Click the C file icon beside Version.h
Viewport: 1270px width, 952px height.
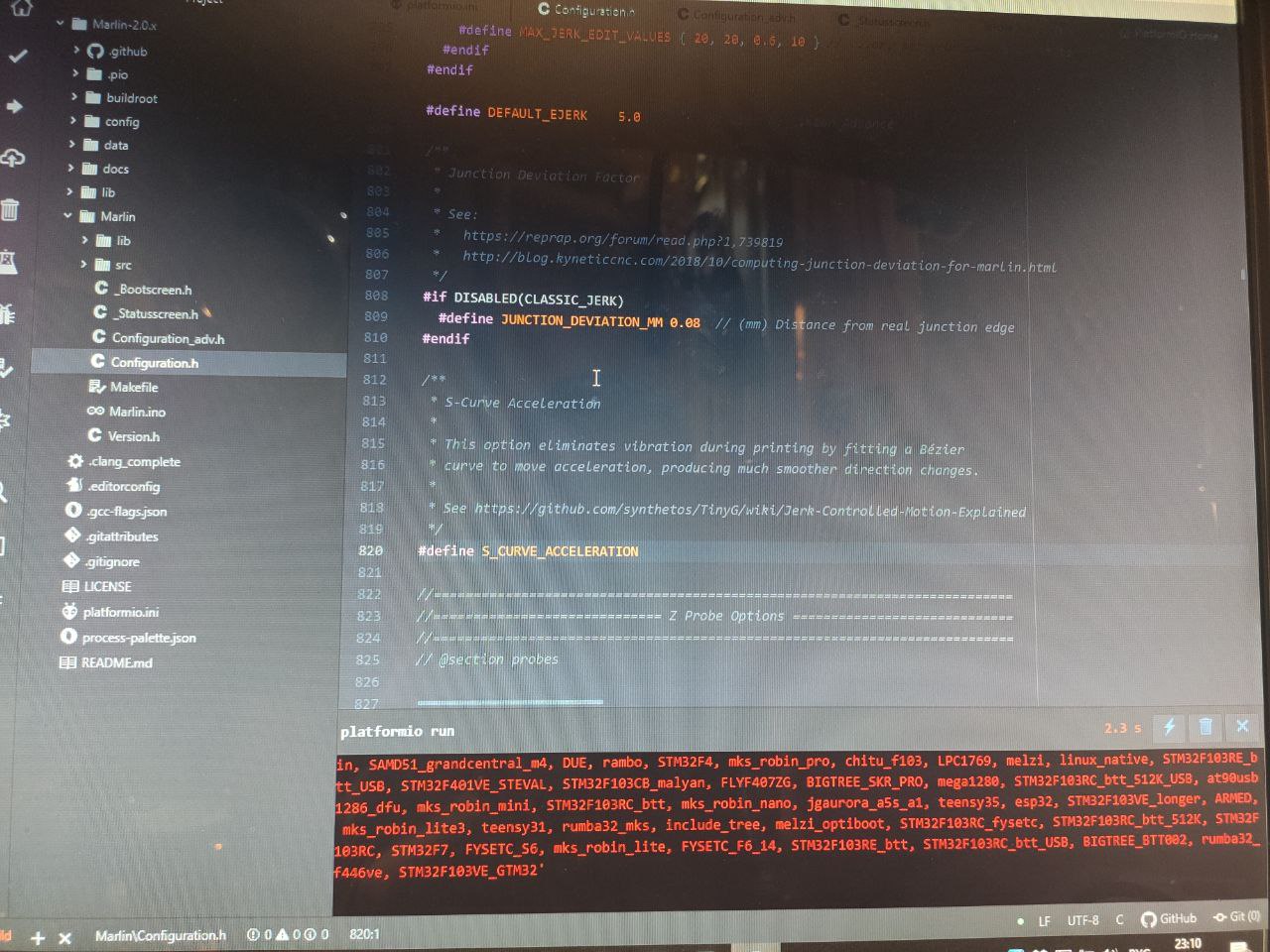95,435
